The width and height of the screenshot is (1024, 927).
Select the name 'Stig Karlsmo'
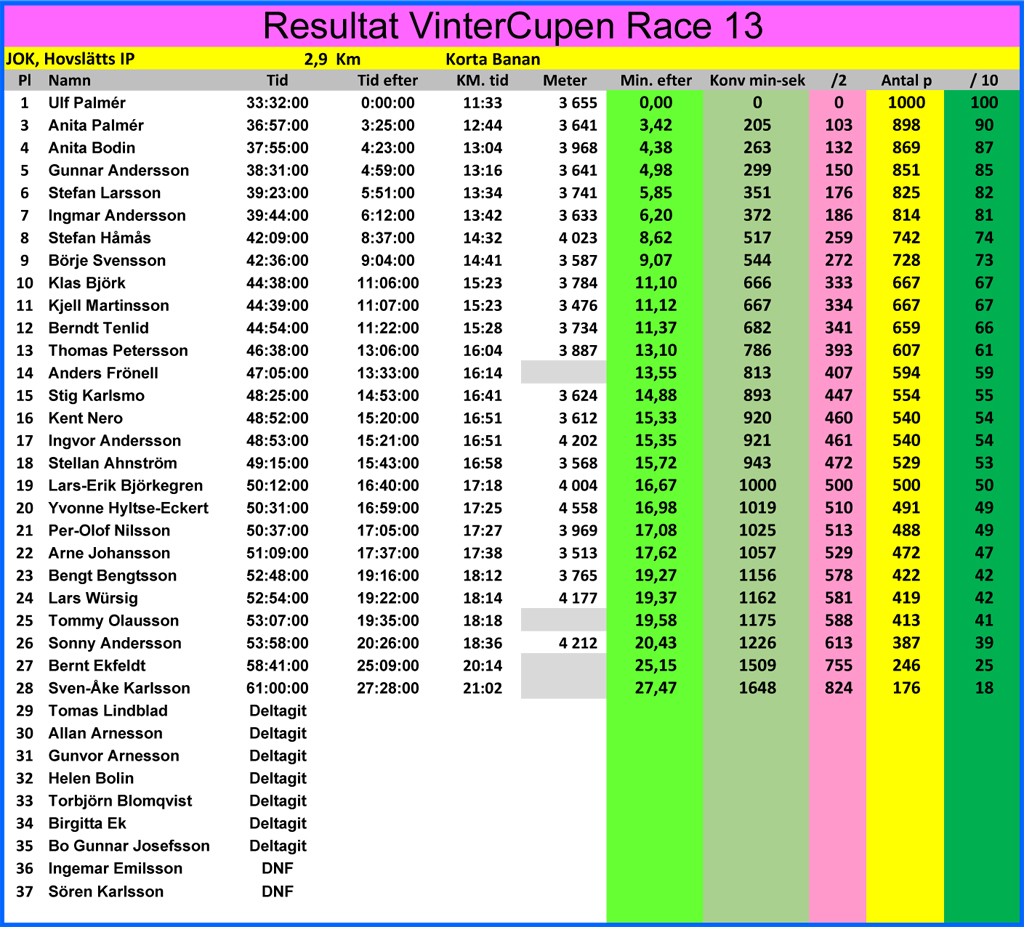97,396
